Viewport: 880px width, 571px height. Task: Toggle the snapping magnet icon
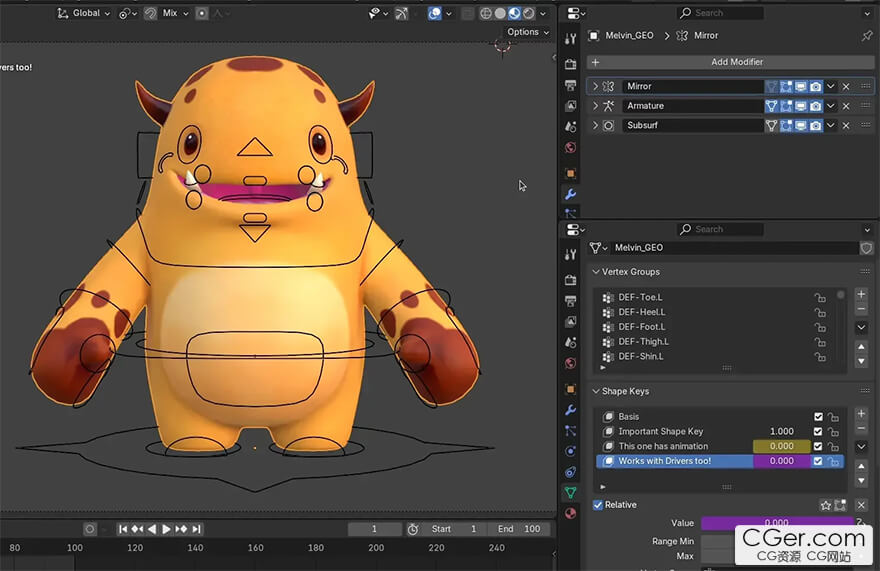pyautogui.click(x=150, y=13)
